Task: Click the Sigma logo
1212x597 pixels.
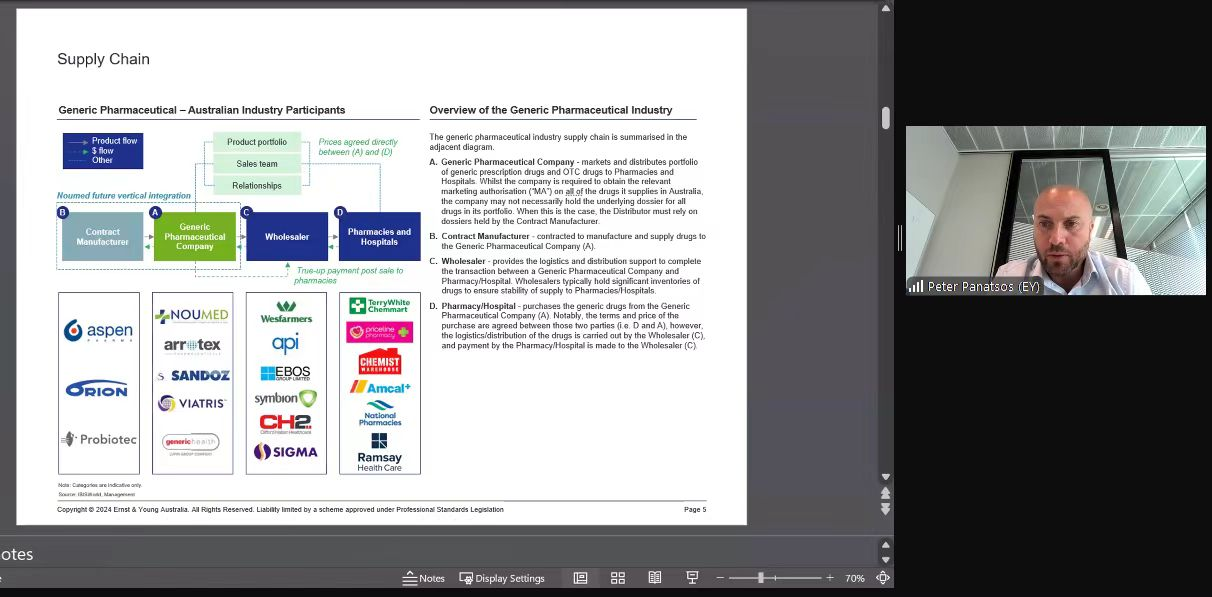Action: [286, 452]
